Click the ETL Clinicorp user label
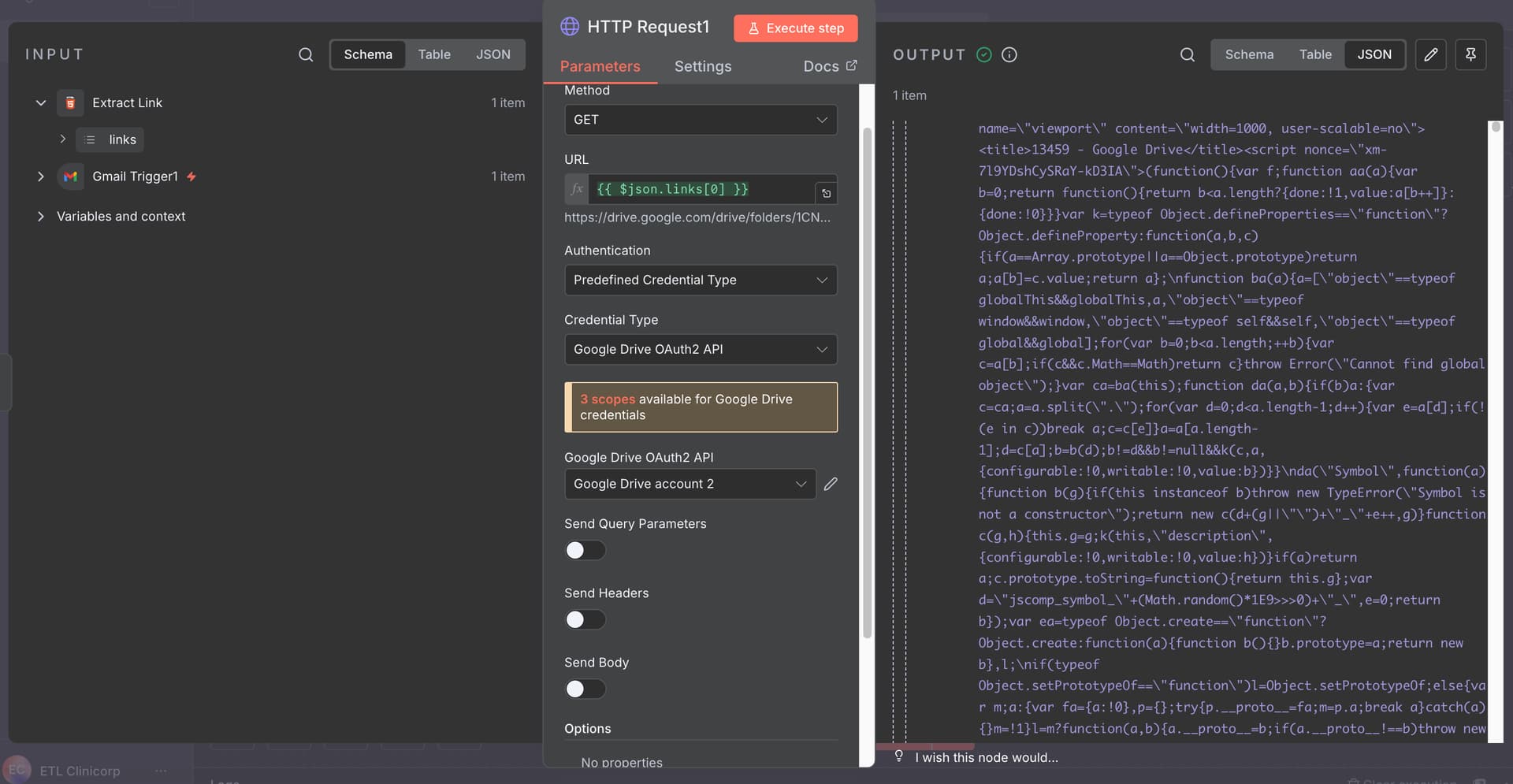This screenshot has width=1513, height=784. tap(80, 771)
